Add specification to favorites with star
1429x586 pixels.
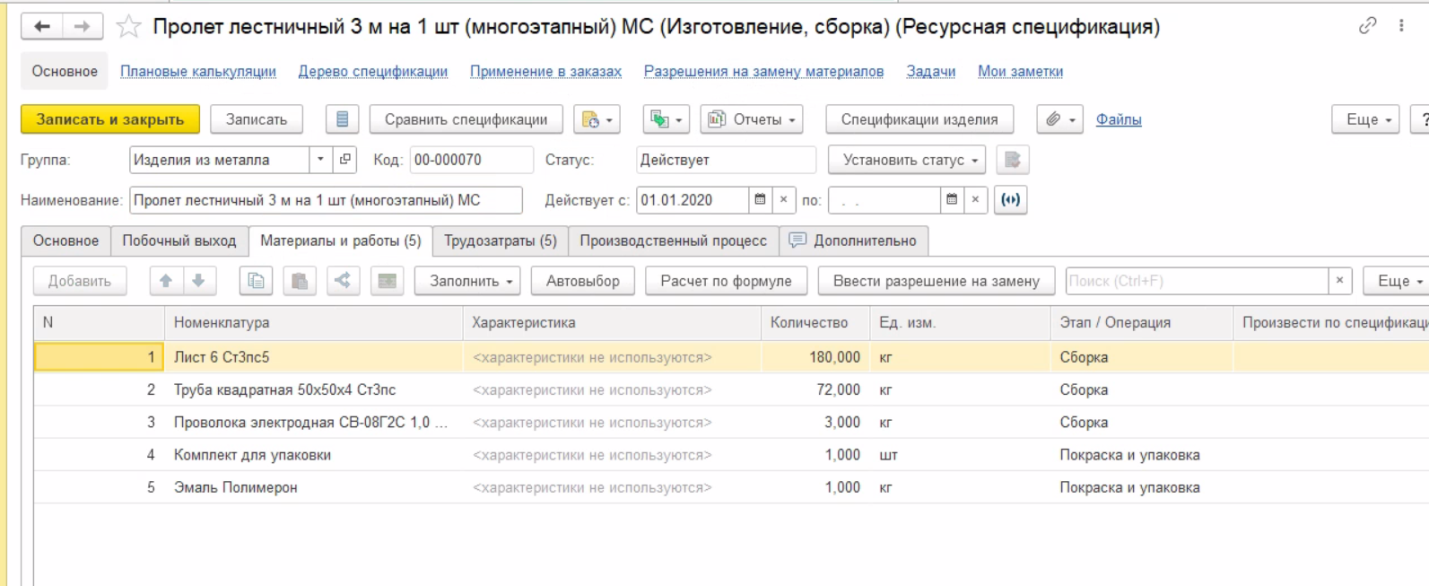coord(128,27)
